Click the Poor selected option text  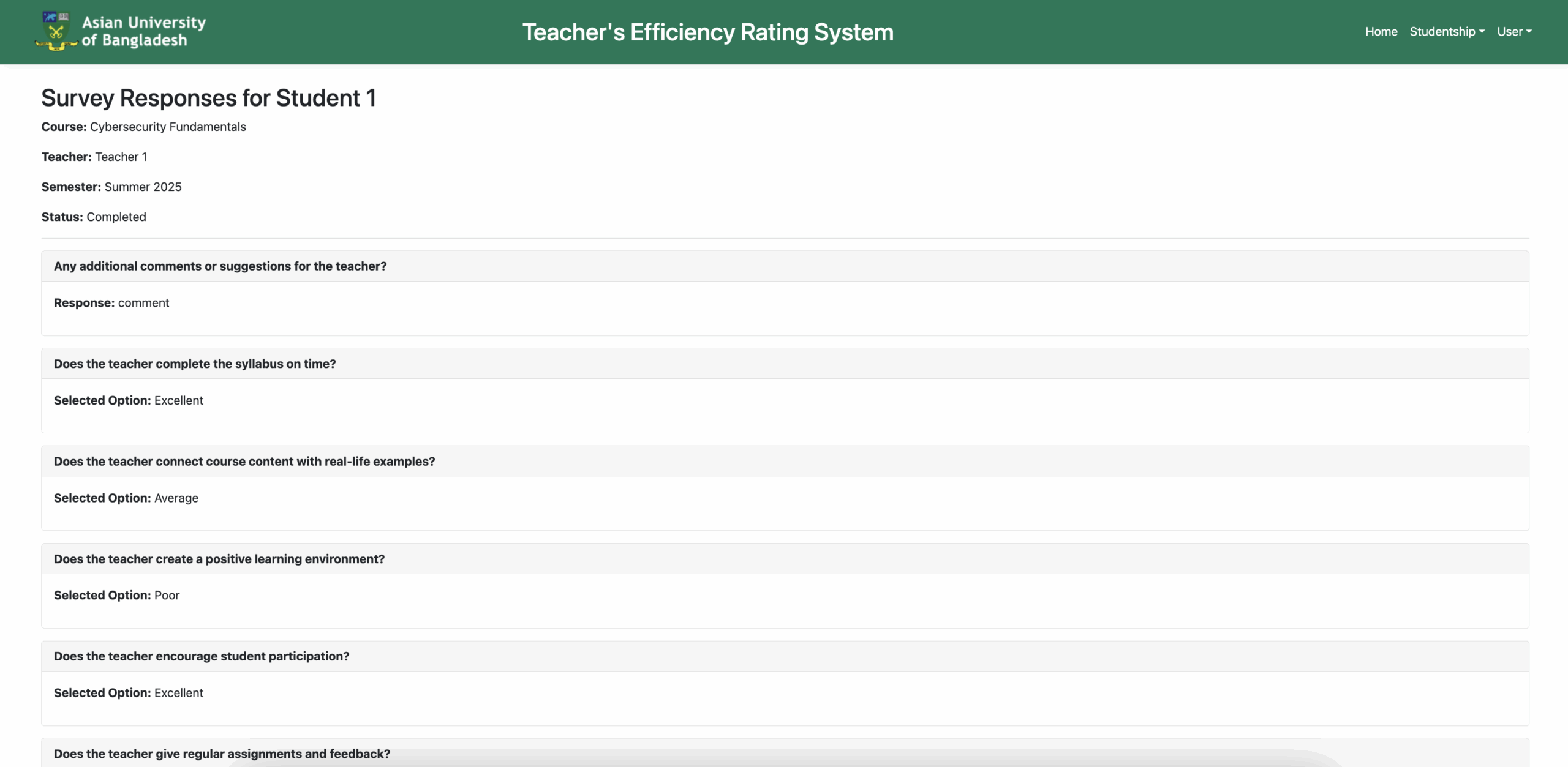click(167, 595)
